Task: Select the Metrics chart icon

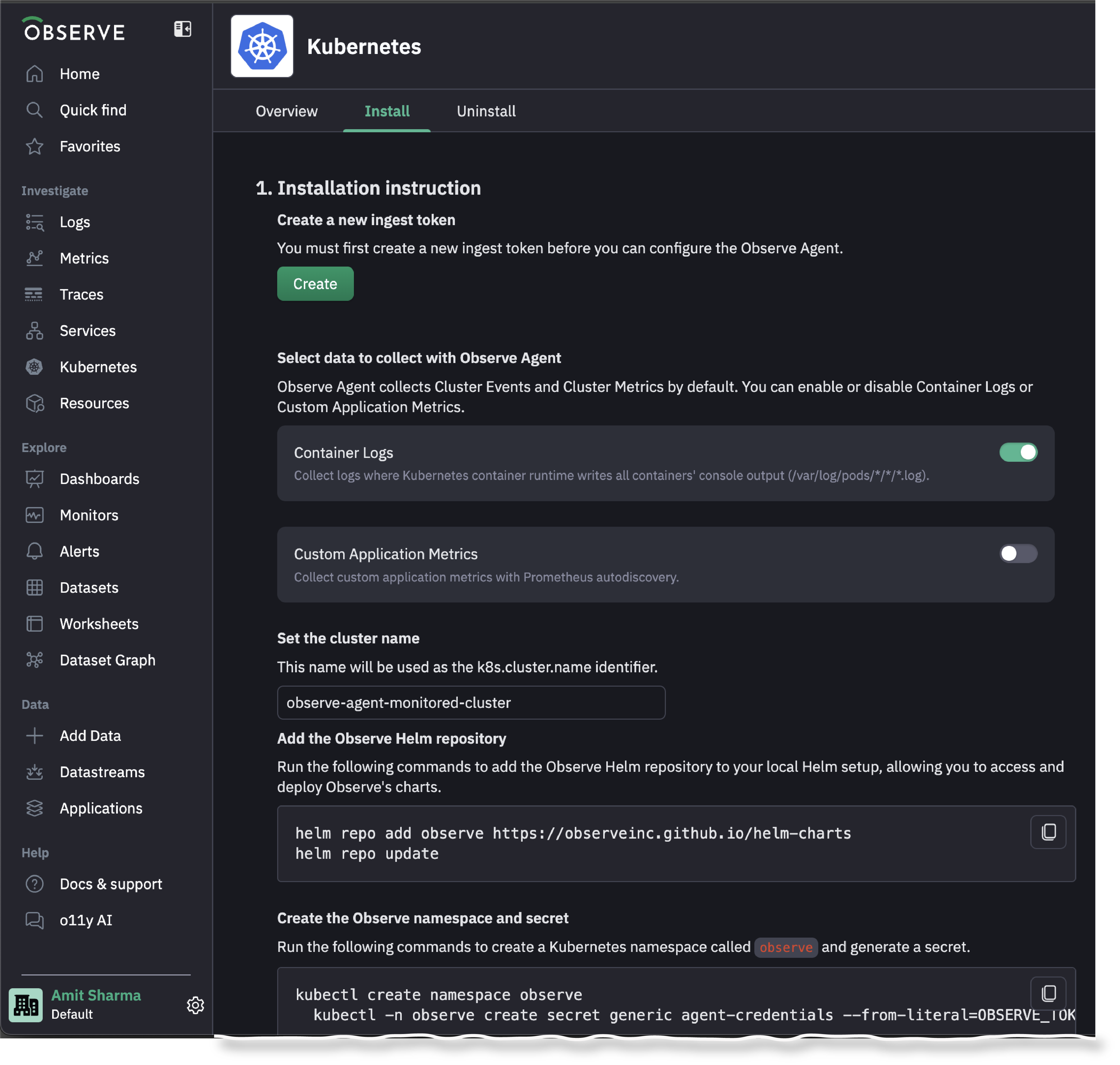Action: coord(35,258)
